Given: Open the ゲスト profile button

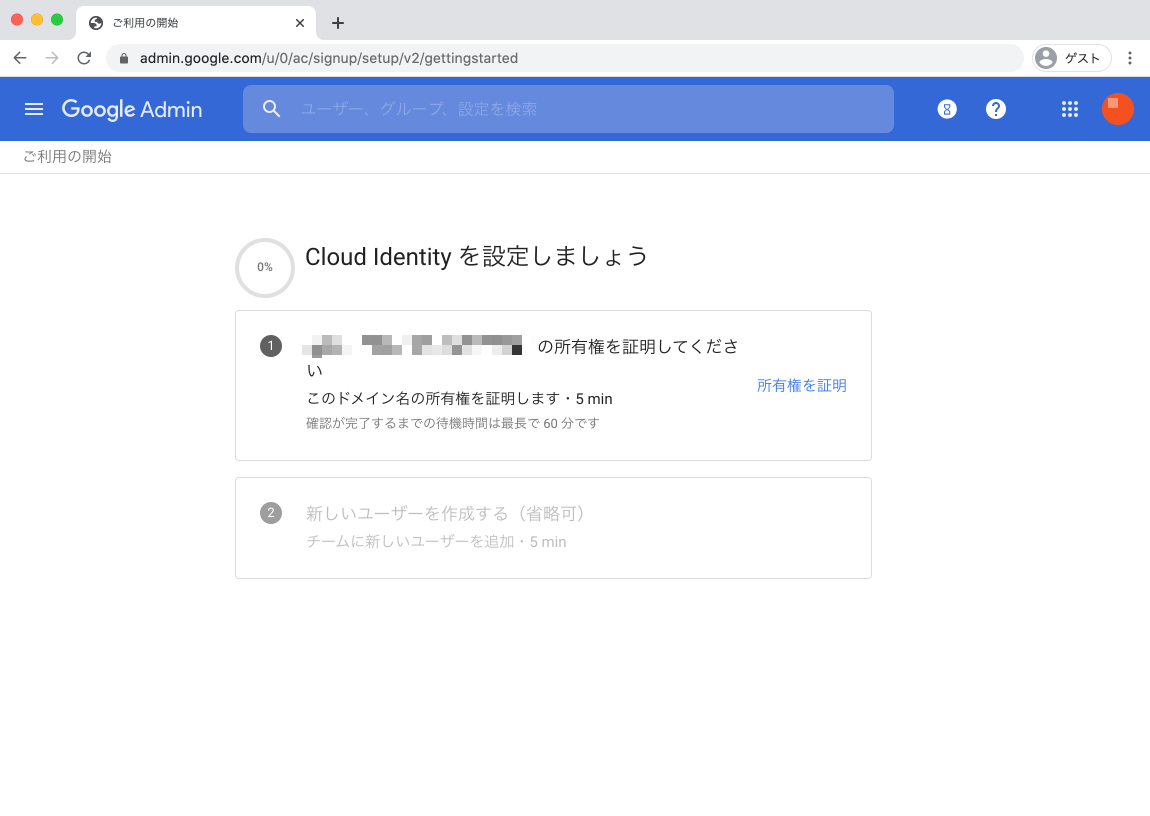Looking at the screenshot, I should point(1072,58).
